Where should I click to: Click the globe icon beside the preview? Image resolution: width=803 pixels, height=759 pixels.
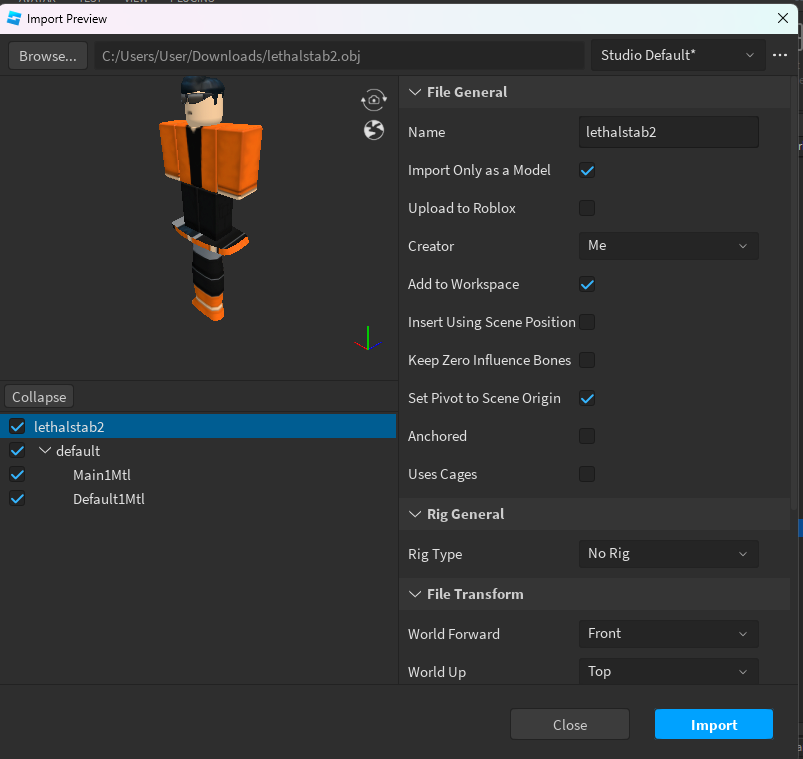(x=373, y=129)
